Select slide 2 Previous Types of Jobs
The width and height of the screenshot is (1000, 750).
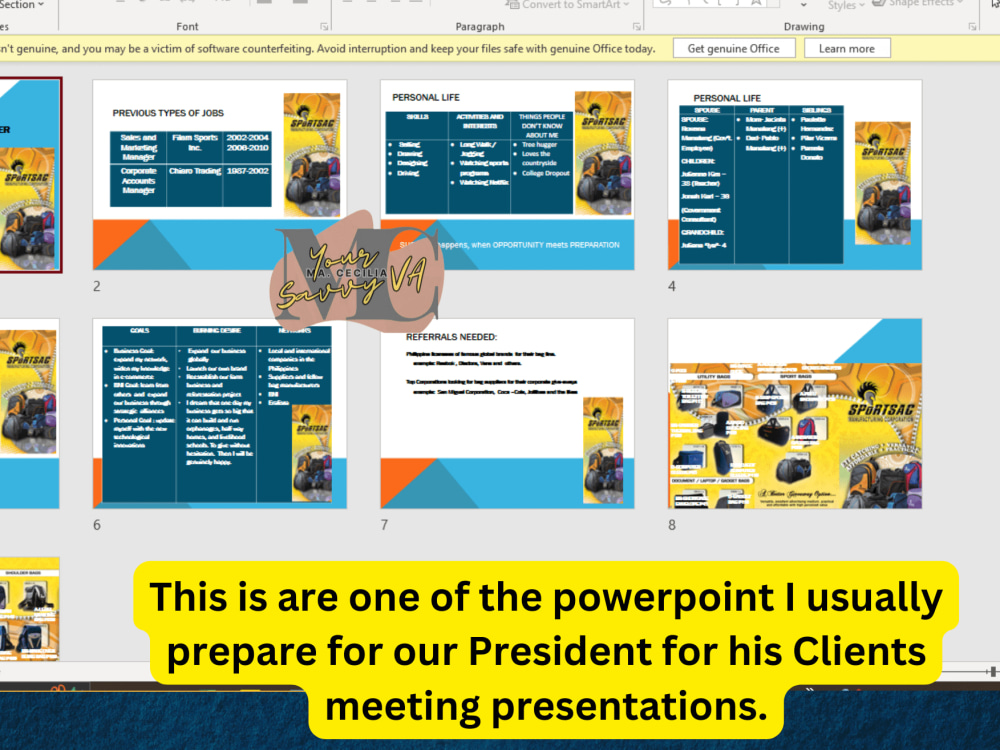220,175
